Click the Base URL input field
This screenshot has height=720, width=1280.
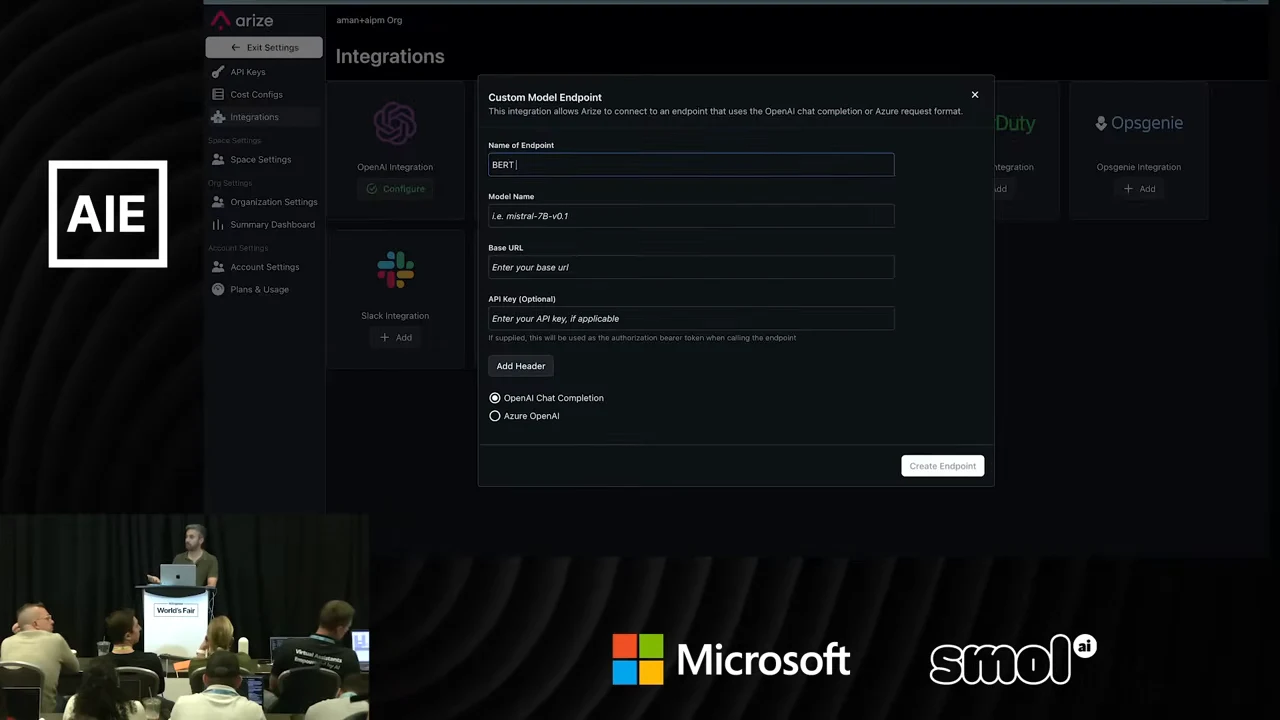(x=691, y=267)
